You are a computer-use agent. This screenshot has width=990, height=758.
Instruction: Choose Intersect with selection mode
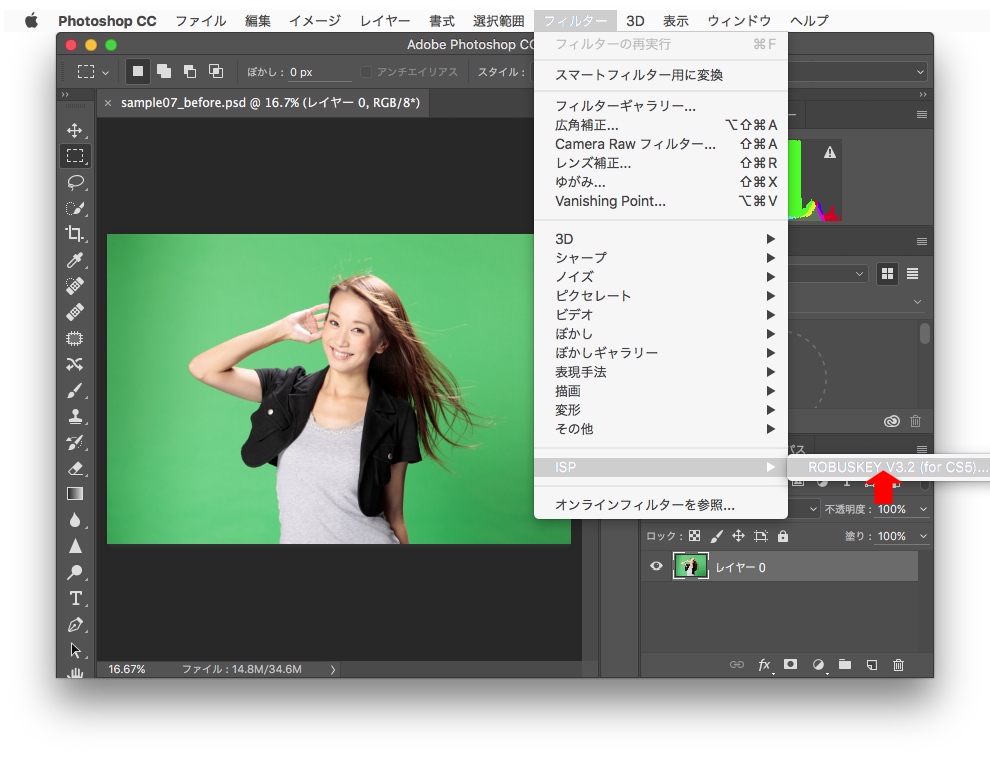tap(216, 71)
